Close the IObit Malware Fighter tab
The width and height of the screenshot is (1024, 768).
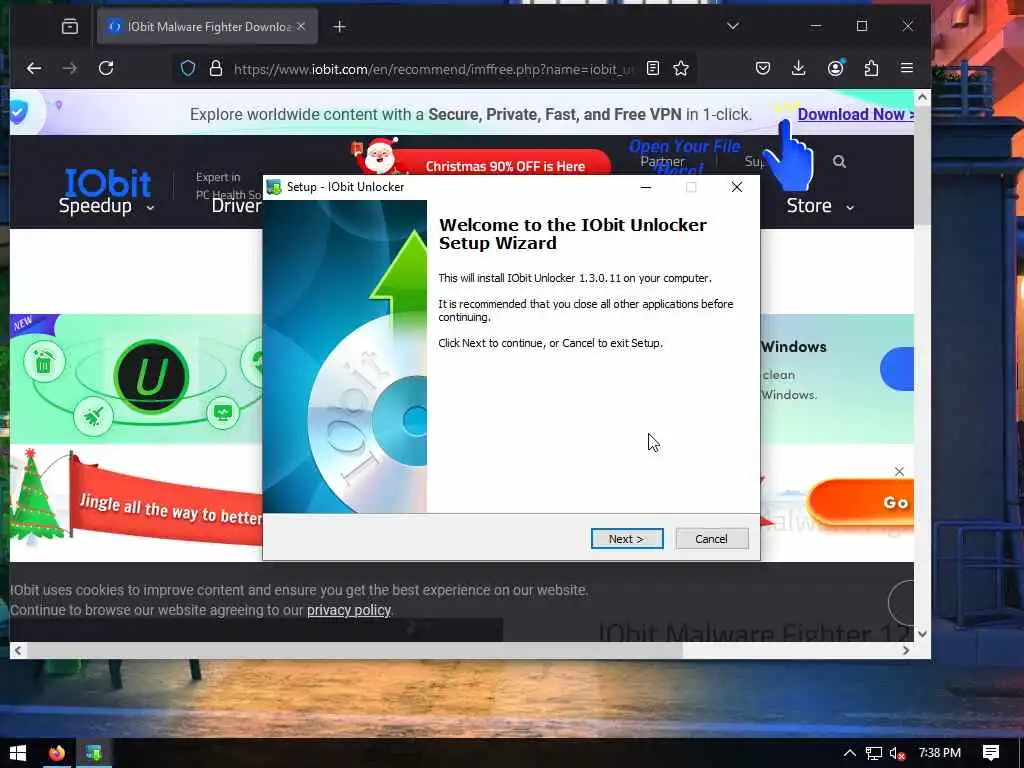301,26
